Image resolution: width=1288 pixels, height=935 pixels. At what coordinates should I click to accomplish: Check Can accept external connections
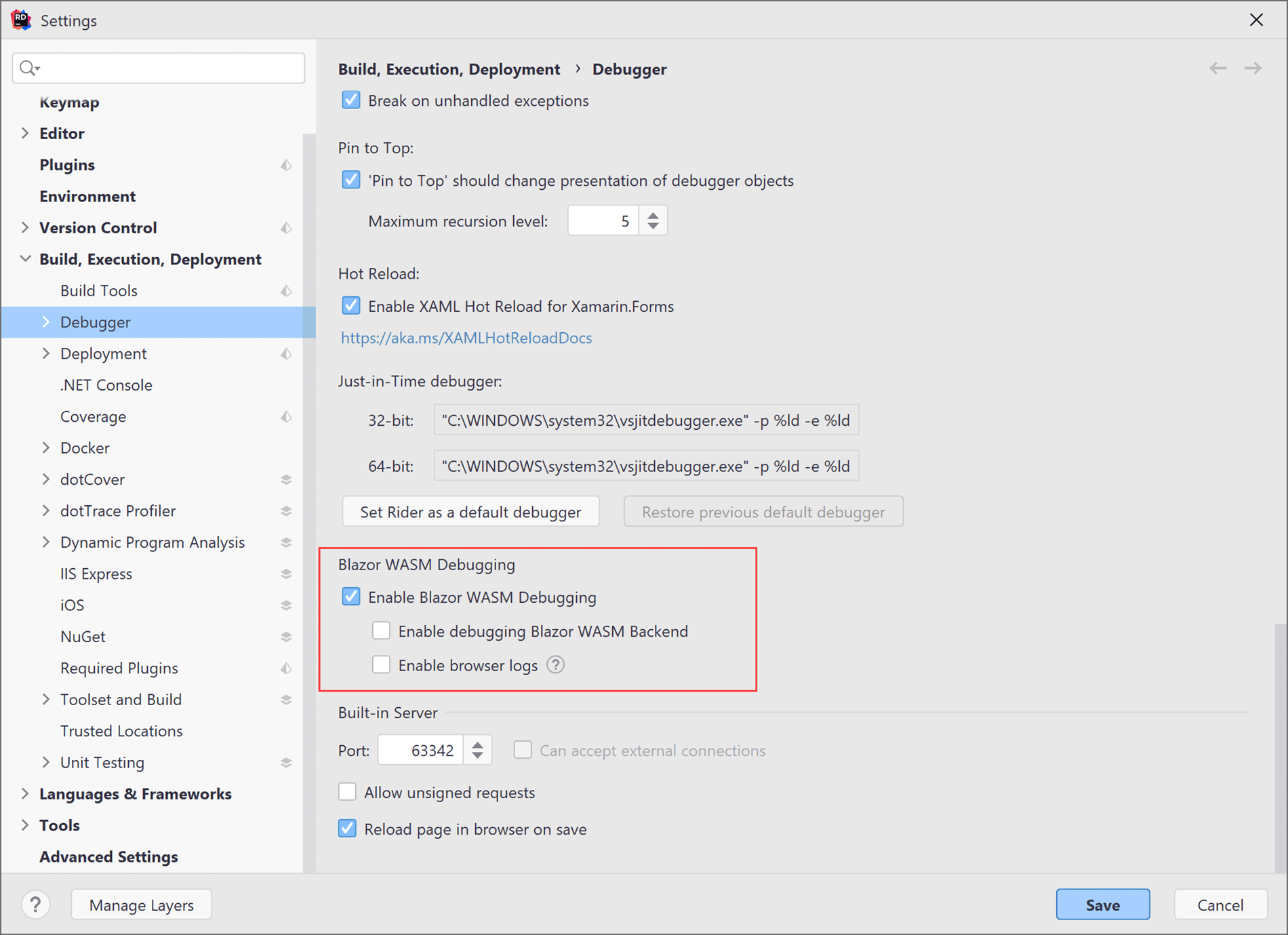(523, 750)
